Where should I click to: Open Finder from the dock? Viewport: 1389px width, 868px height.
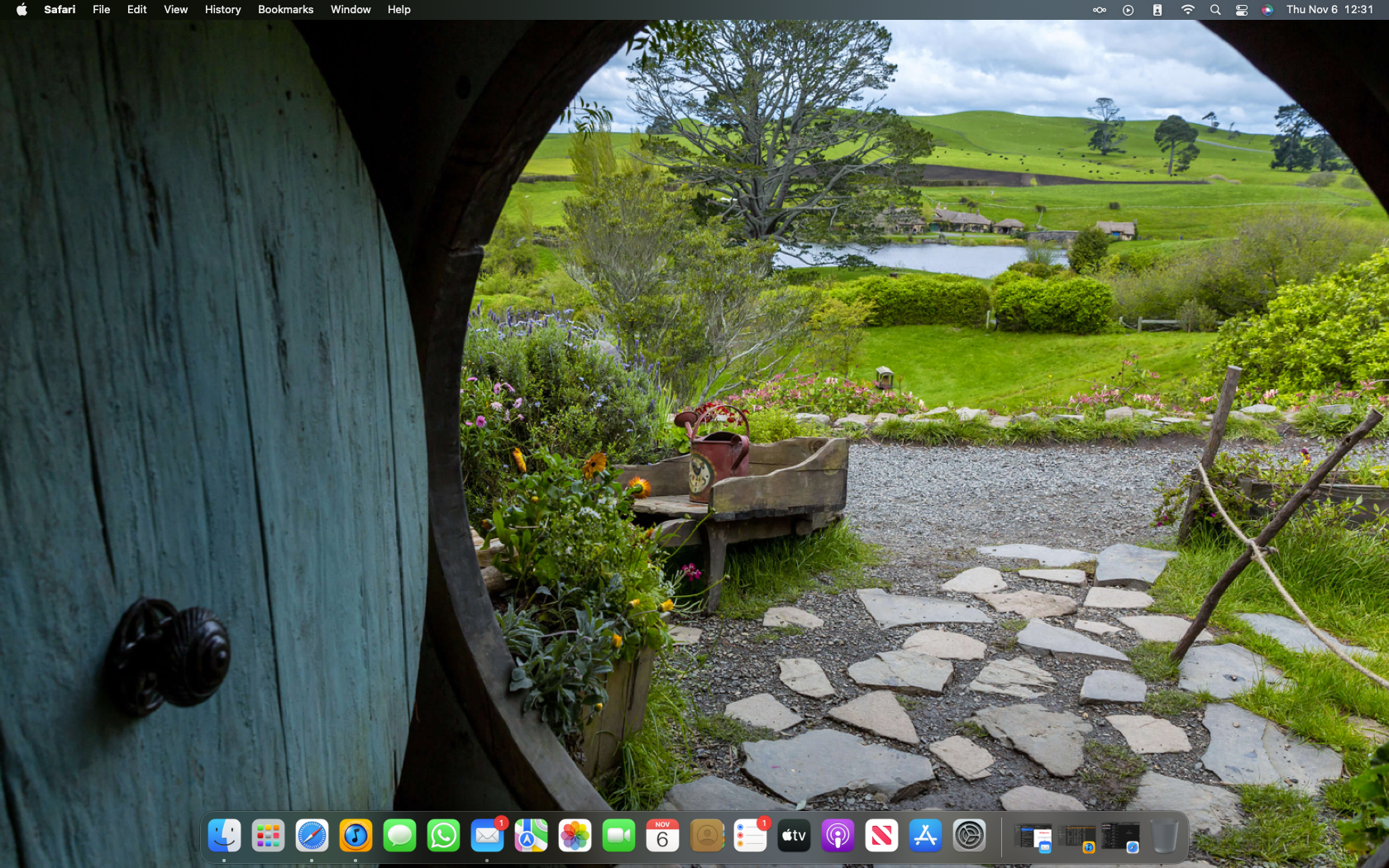pos(224,836)
